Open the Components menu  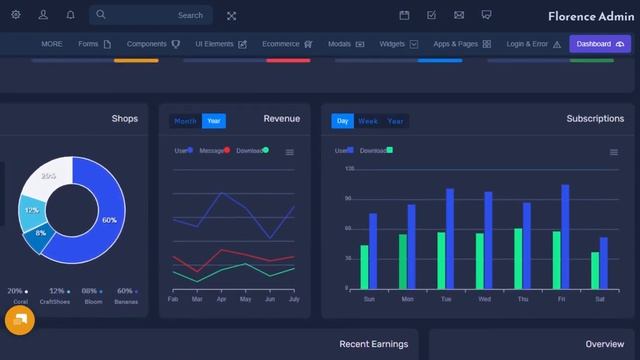click(153, 44)
